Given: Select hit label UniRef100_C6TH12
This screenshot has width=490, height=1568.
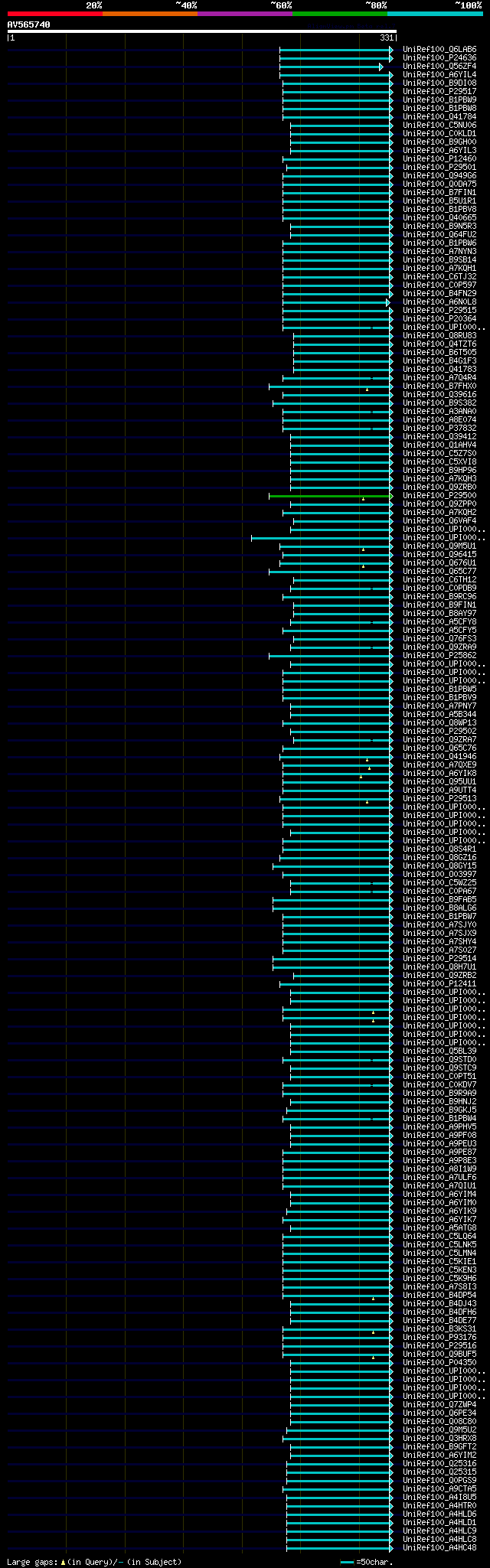Looking at the screenshot, I should coord(439,580).
